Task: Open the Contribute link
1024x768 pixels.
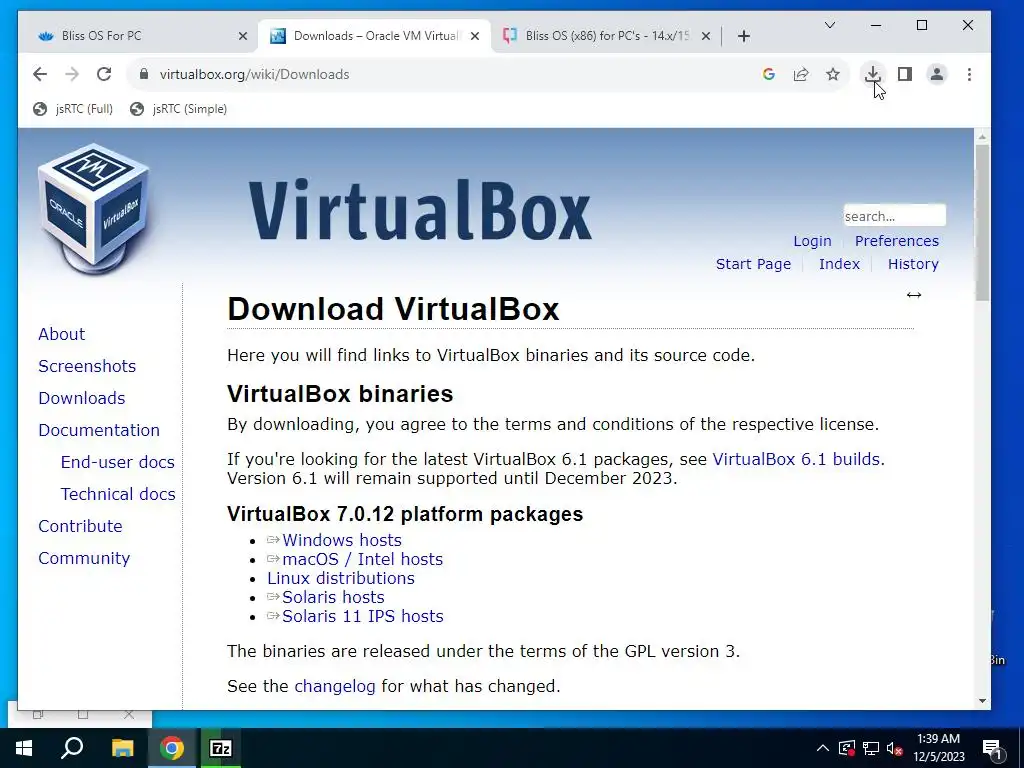Action: pos(80,526)
